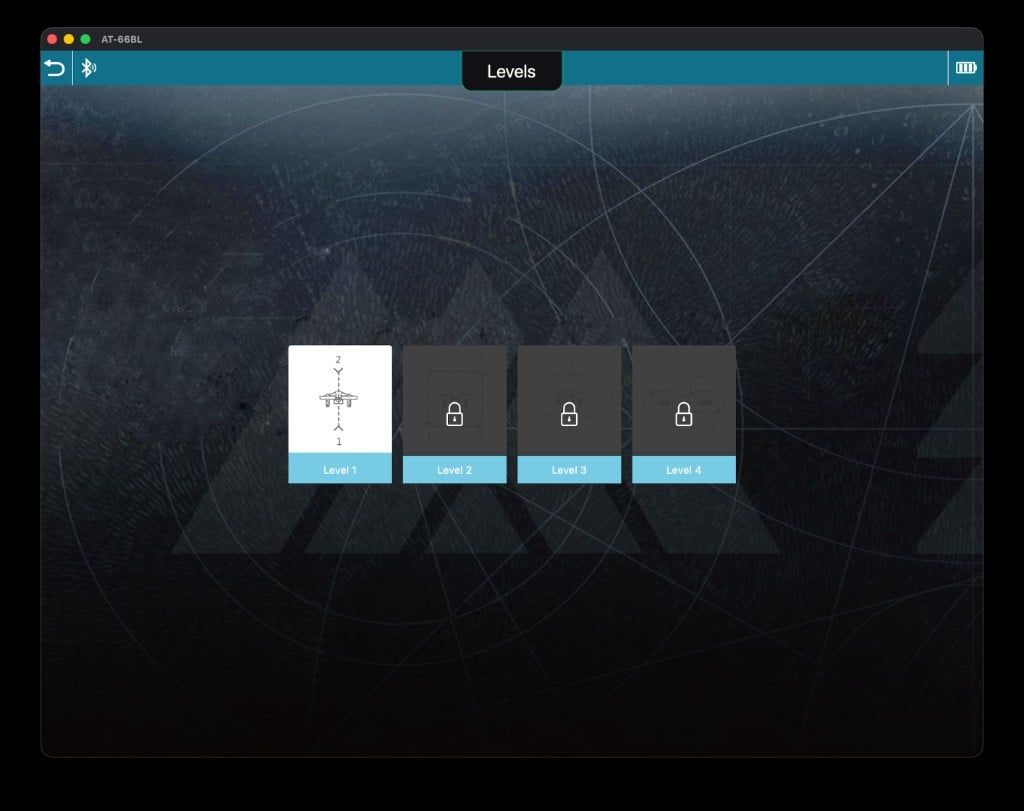Open the Bluetooth connection icon
The width and height of the screenshot is (1024, 811).
coord(88,68)
